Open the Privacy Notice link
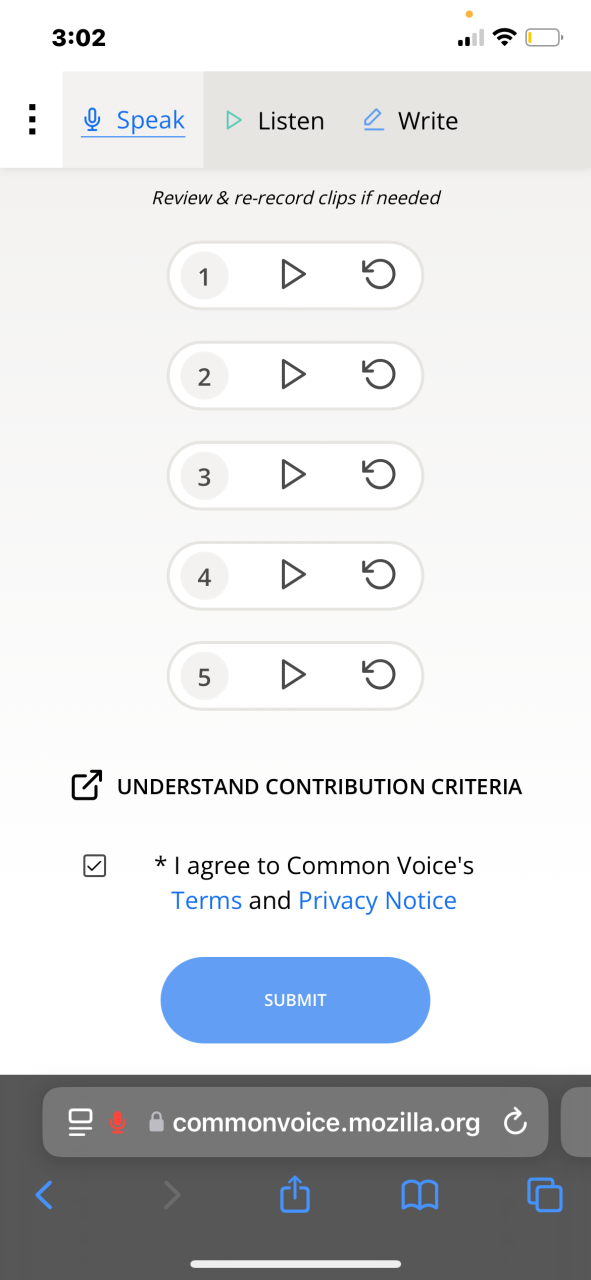Image resolution: width=591 pixels, height=1280 pixels. coord(378,900)
